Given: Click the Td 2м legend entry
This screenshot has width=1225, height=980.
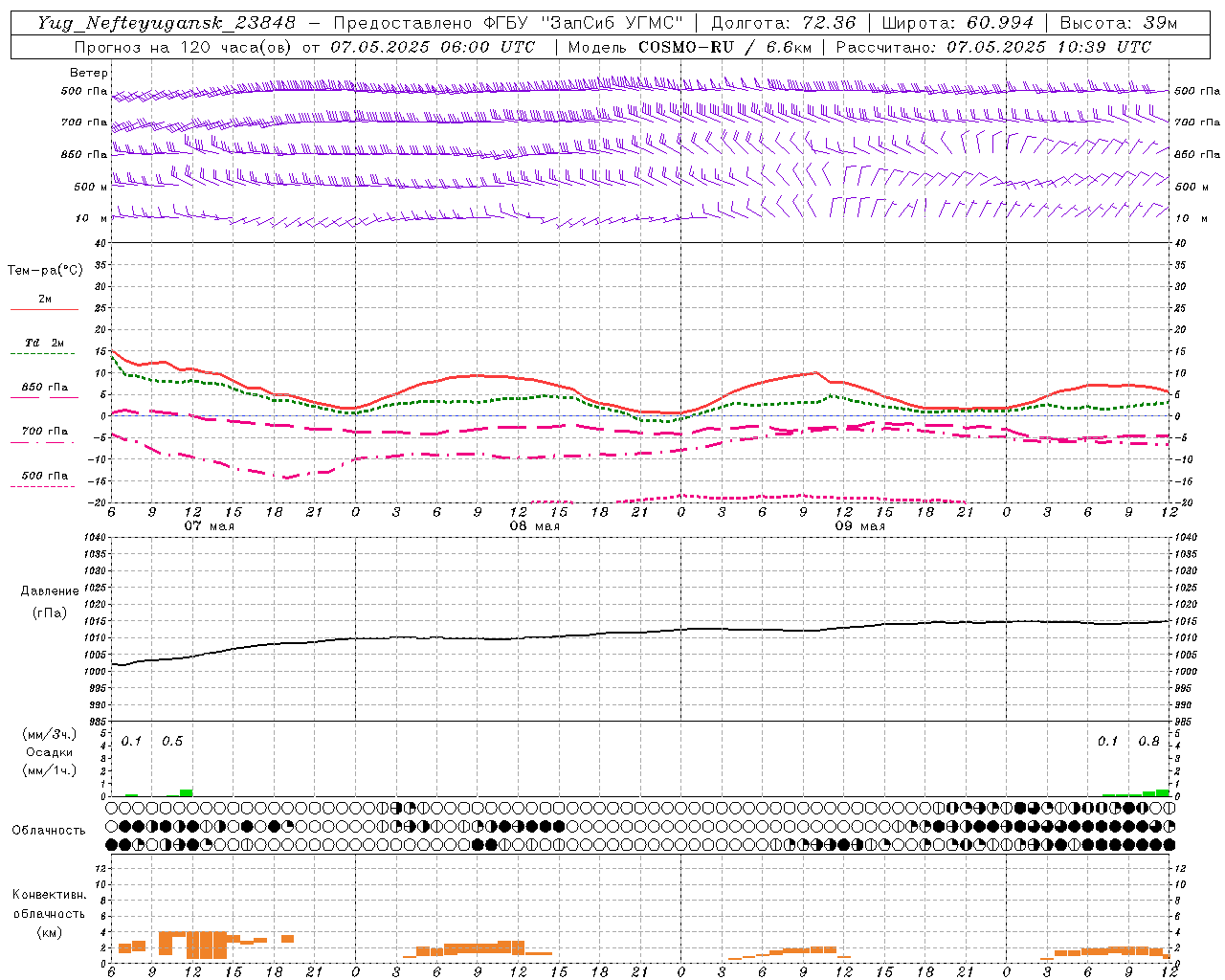Looking at the screenshot, I should pyautogui.click(x=45, y=343).
